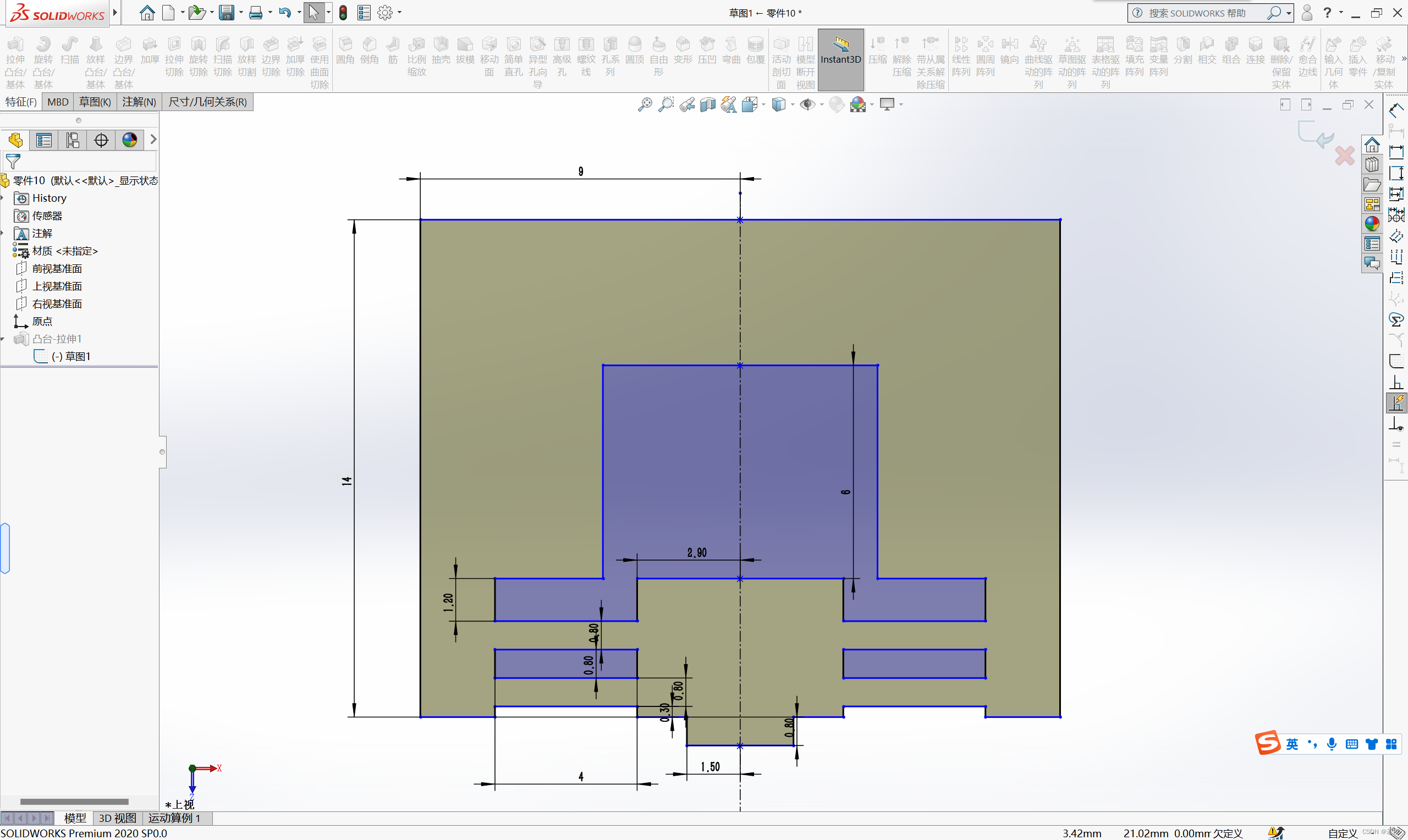Screen dimensions: 1408x840
Task: Cancel sketch with red X corner icon
Action: (x=1345, y=156)
